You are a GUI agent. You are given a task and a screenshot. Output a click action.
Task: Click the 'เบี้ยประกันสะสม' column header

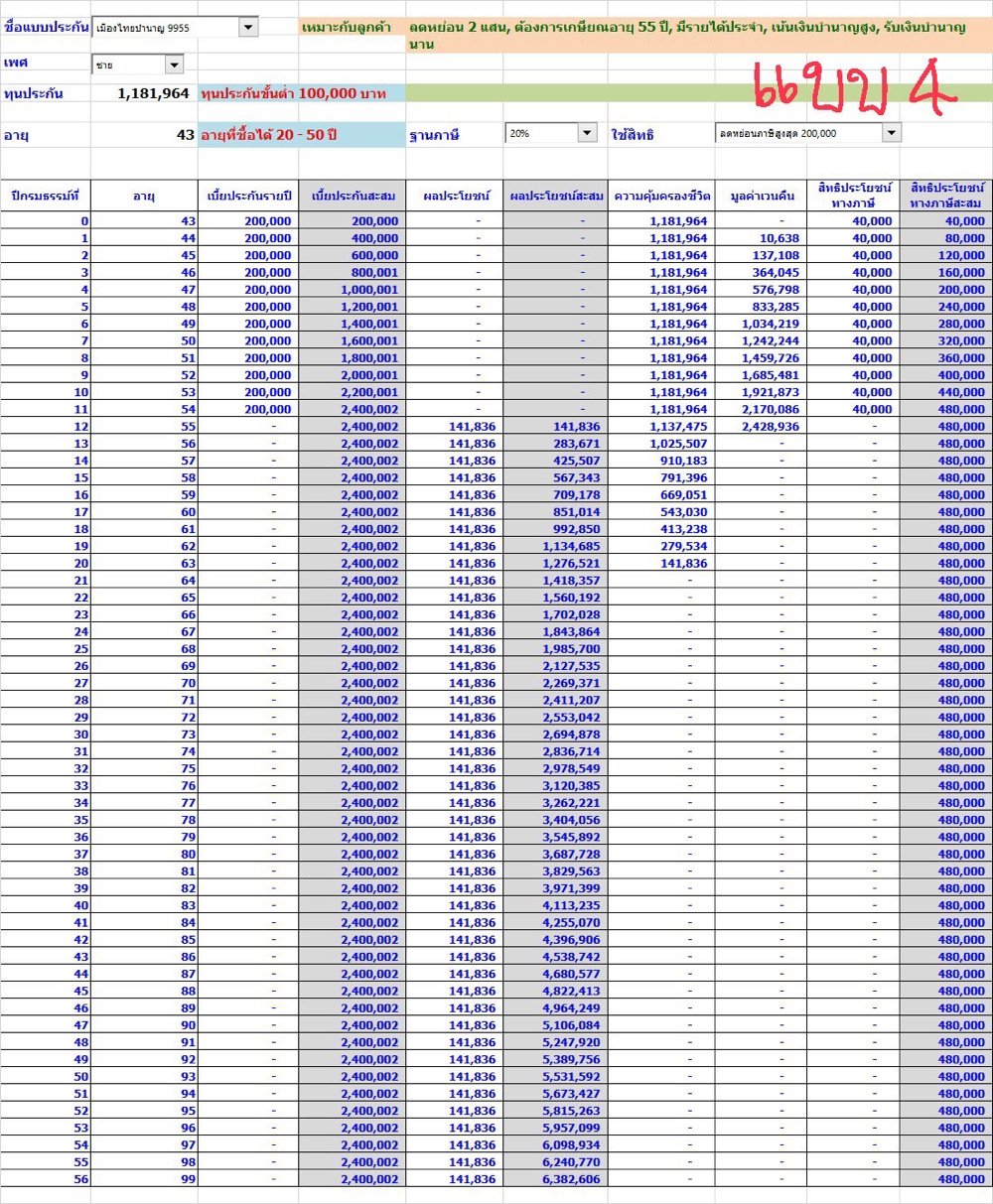click(x=352, y=196)
